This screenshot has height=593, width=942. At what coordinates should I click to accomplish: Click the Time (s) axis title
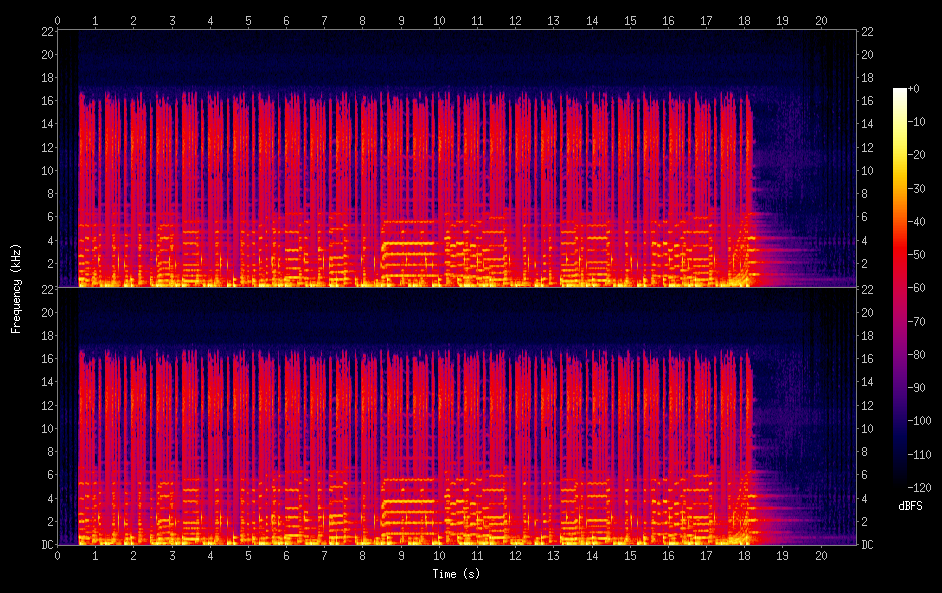(455, 574)
